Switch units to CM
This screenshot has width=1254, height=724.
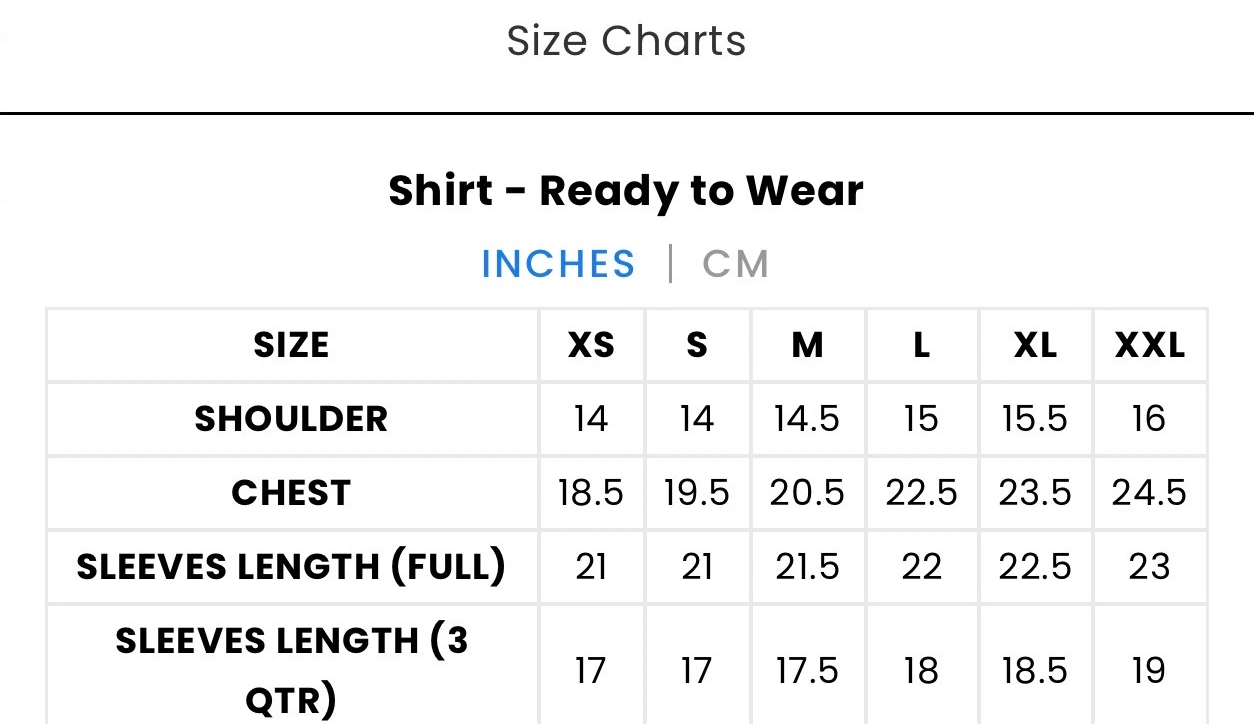click(x=736, y=264)
